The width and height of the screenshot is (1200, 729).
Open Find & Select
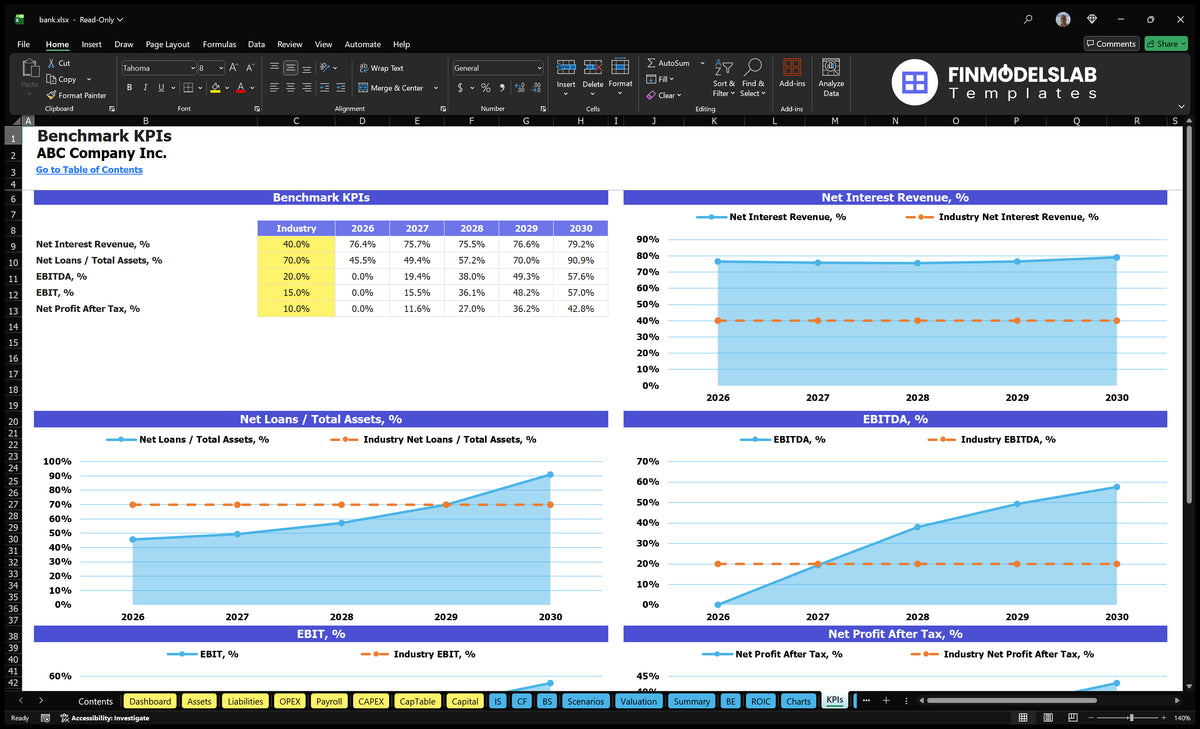pos(753,77)
